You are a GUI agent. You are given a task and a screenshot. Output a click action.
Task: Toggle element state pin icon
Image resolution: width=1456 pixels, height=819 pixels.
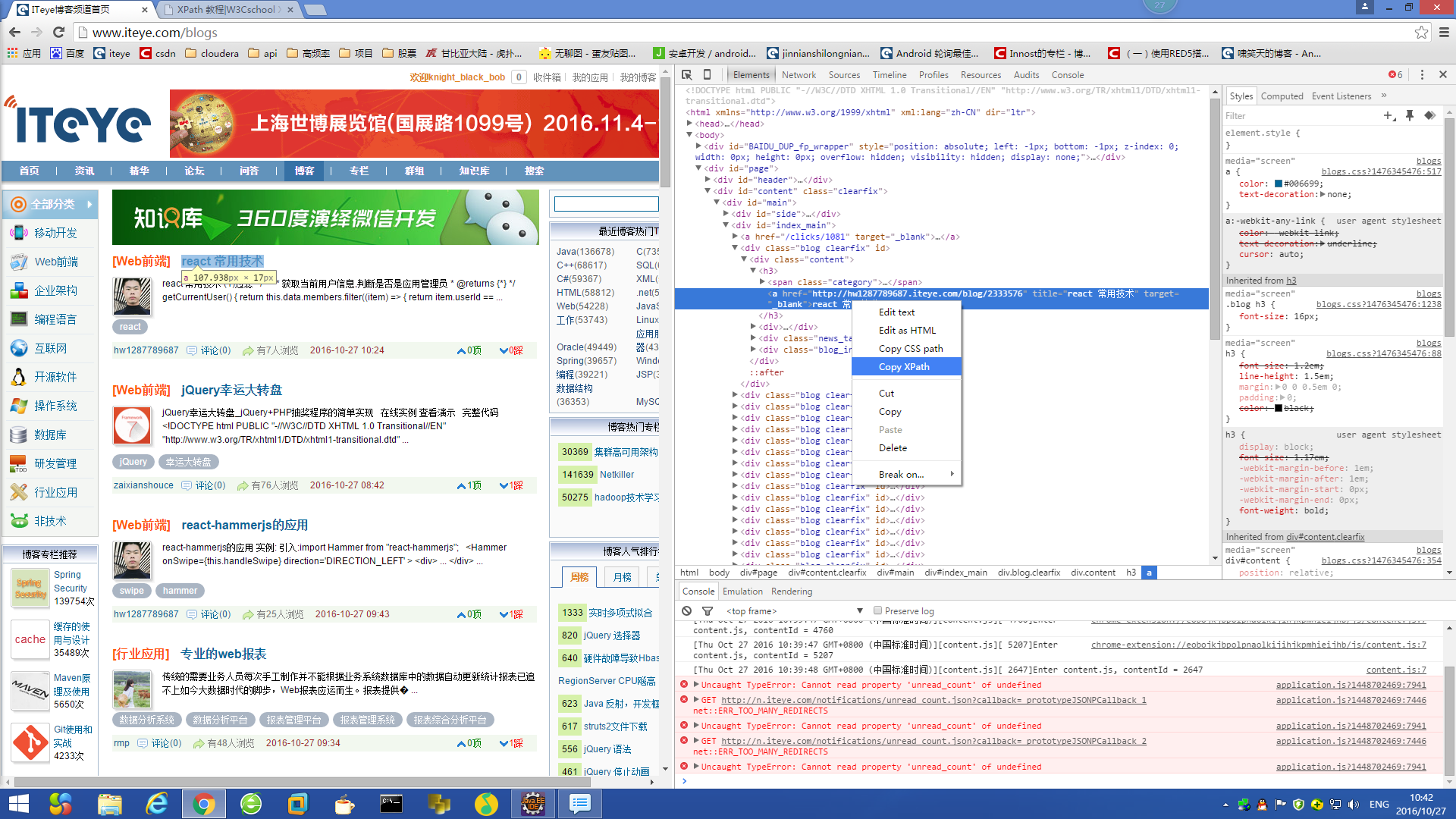point(1410,115)
